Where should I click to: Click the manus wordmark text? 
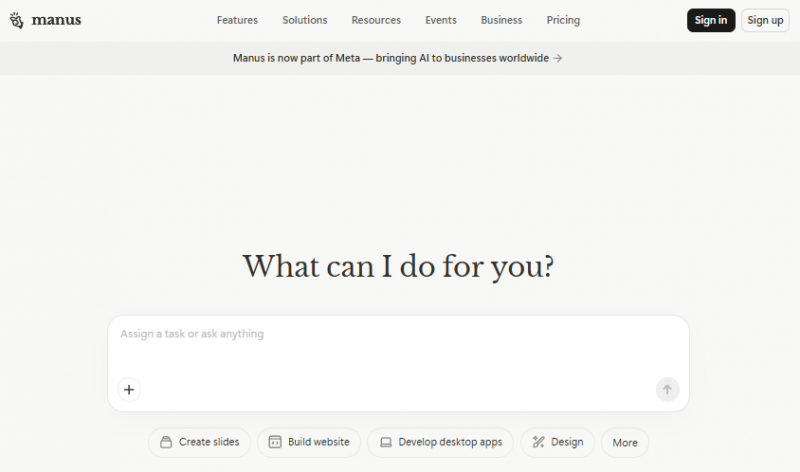coord(56,20)
